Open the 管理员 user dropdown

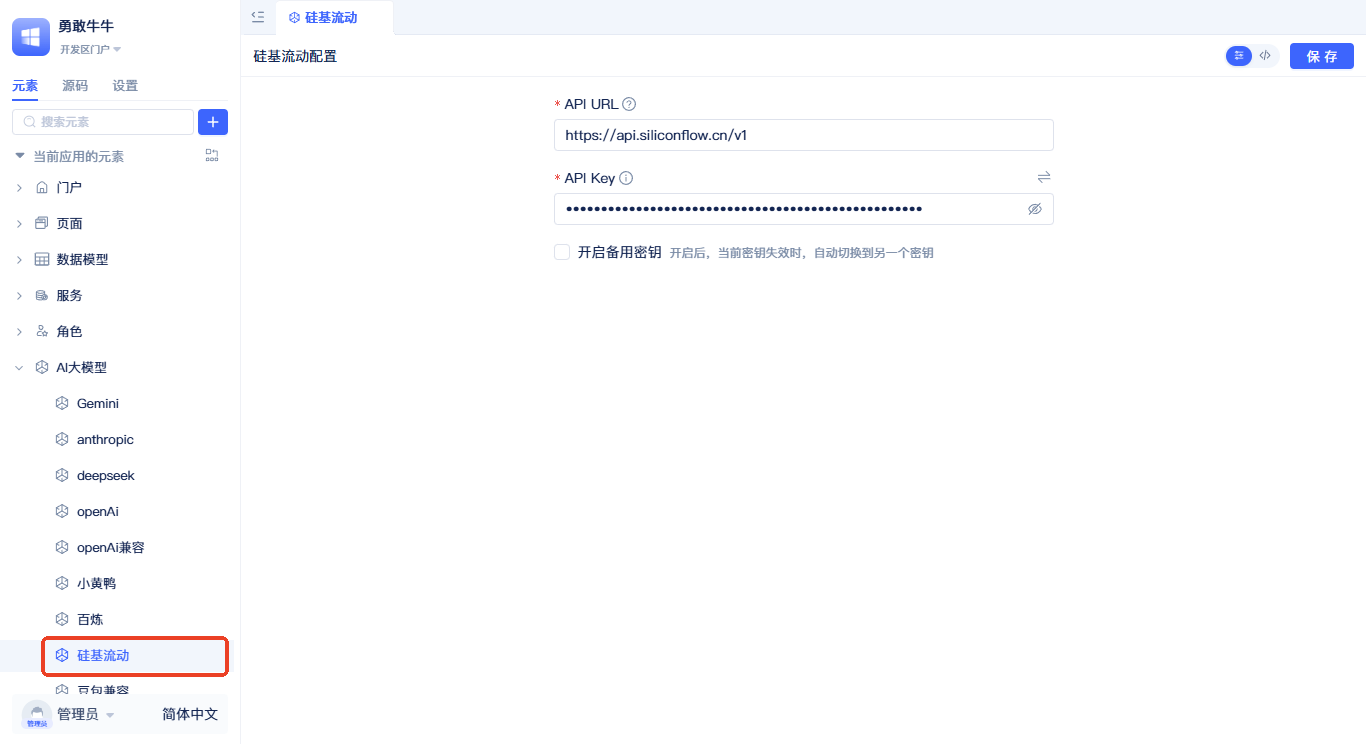click(86, 714)
